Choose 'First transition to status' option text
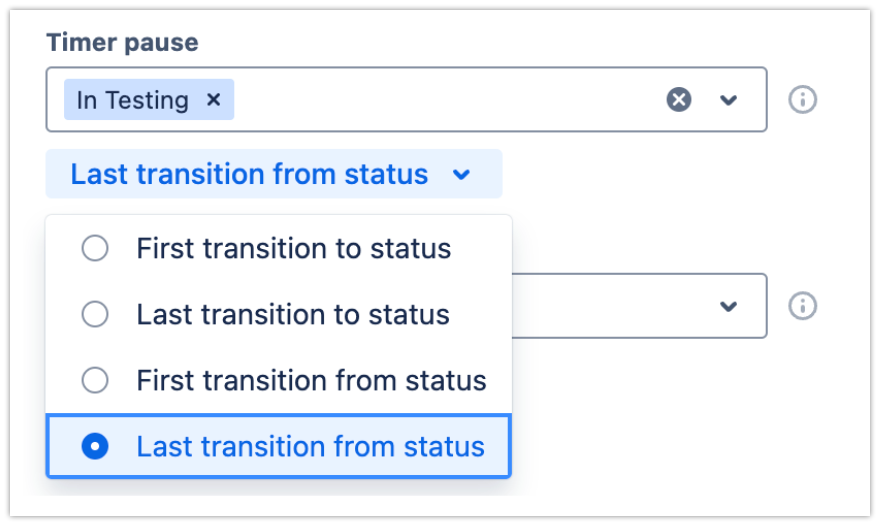This screenshot has width=880, height=526. pos(293,248)
